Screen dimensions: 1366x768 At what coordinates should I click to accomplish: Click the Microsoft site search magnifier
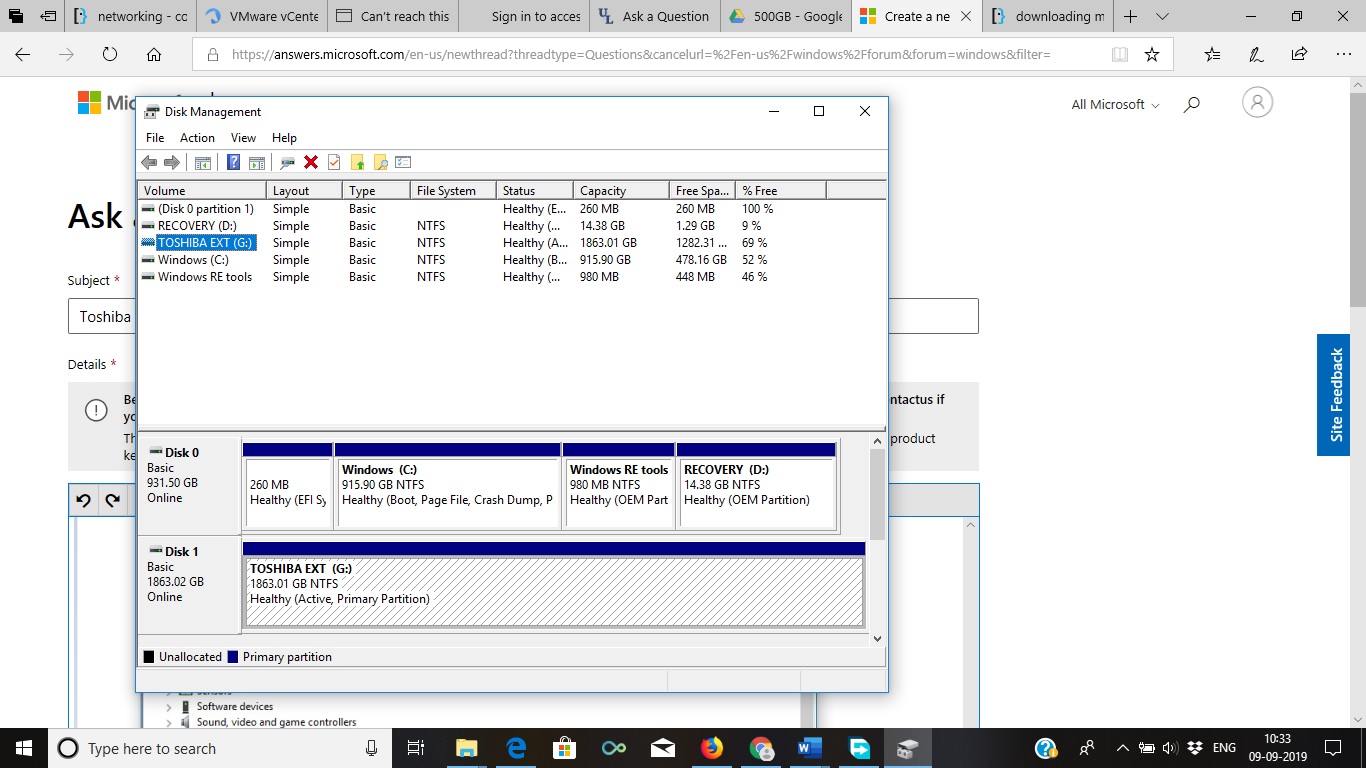(x=1191, y=104)
